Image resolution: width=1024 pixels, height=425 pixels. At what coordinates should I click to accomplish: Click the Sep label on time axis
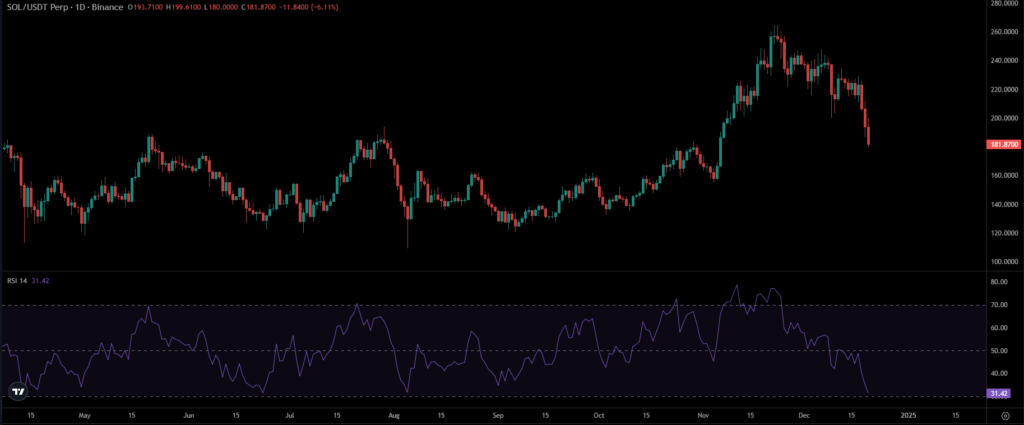tap(498, 415)
